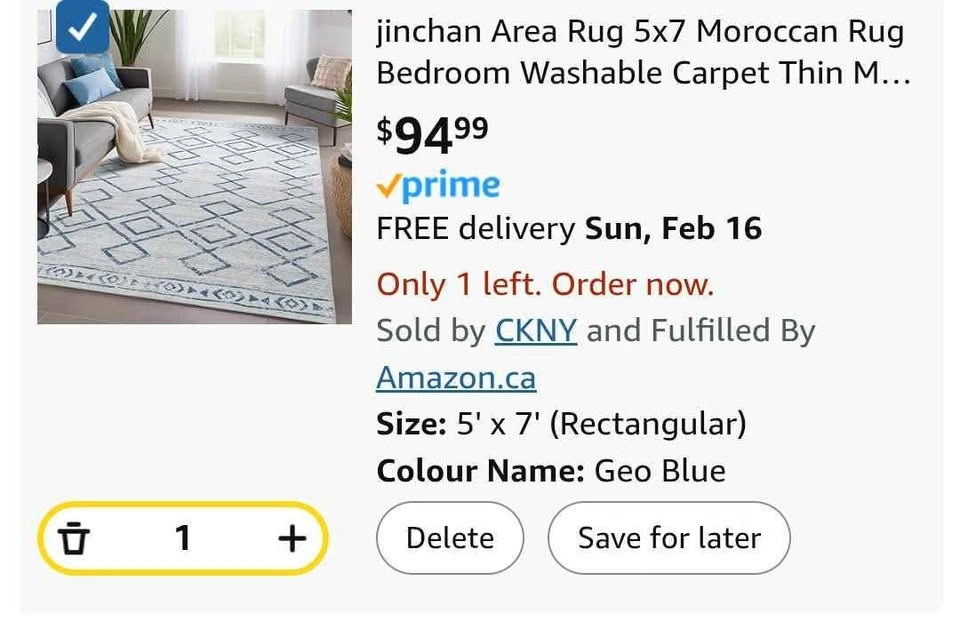The image size is (960, 629).
Task: Uncheck the rug item selection checkbox
Action: [81, 29]
